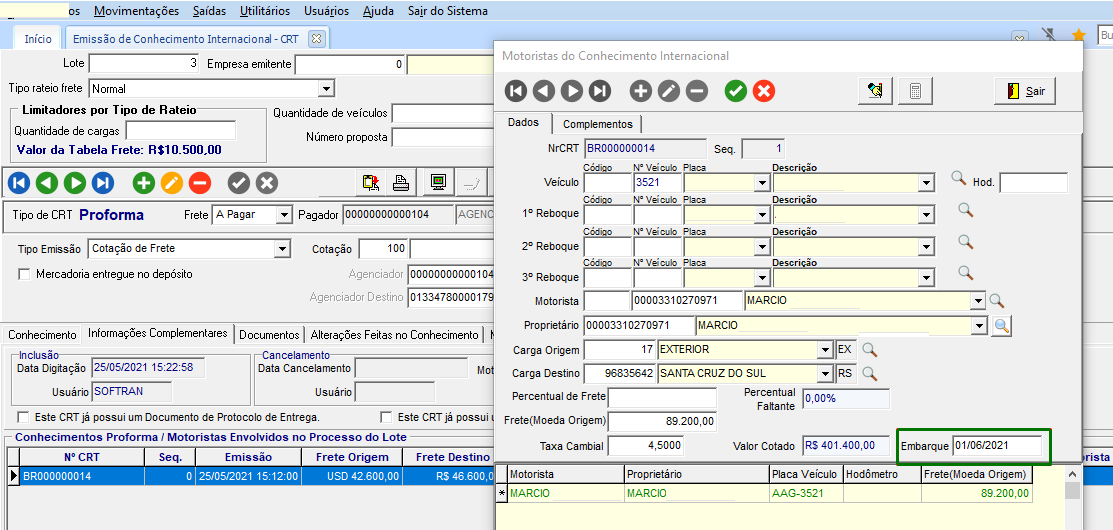Screen dimensions: 1113x530
Task: Check 'Este CRT já possui um Documento de Protocolo'
Action: pos(24,417)
